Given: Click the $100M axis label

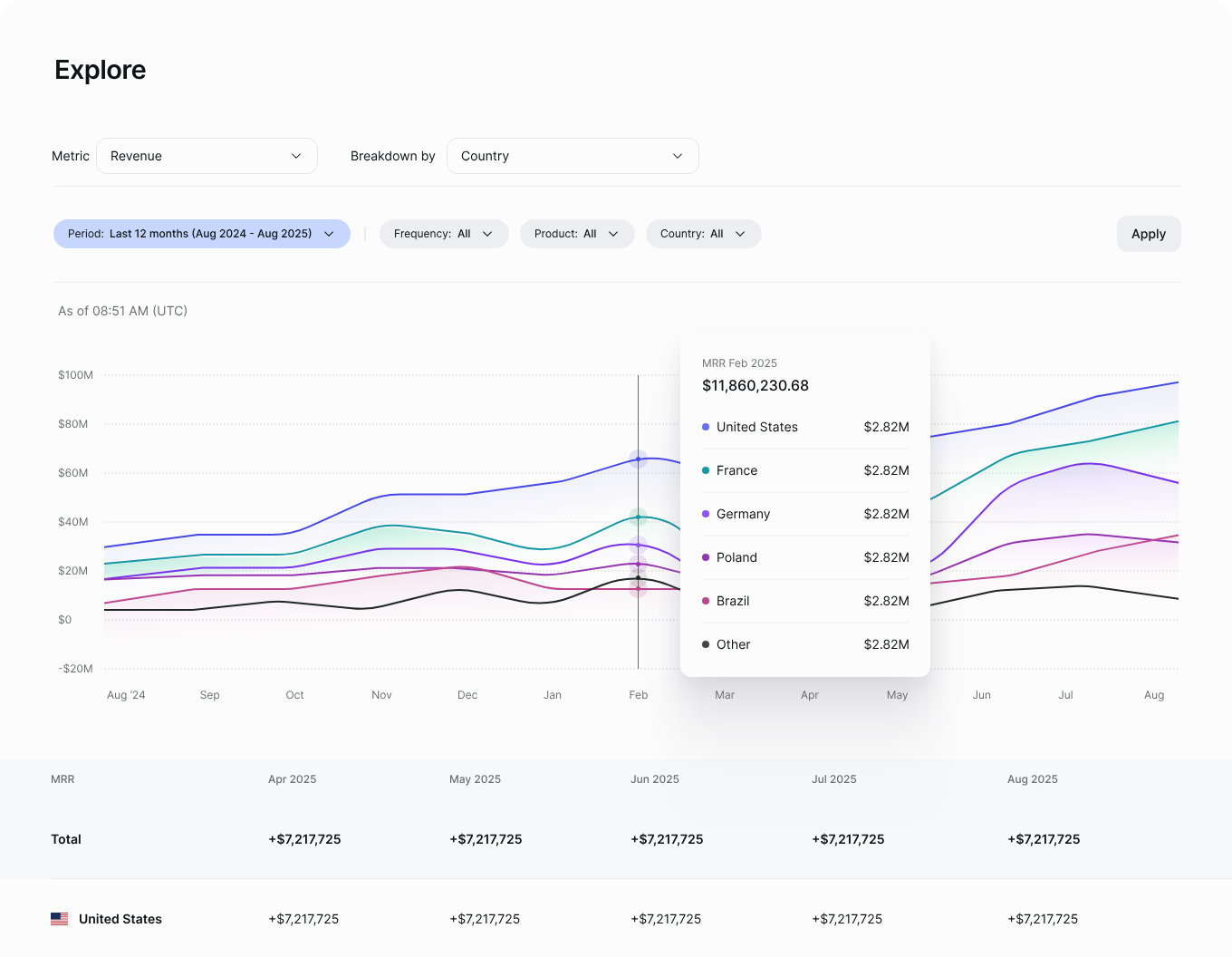Looking at the screenshot, I should (75, 375).
